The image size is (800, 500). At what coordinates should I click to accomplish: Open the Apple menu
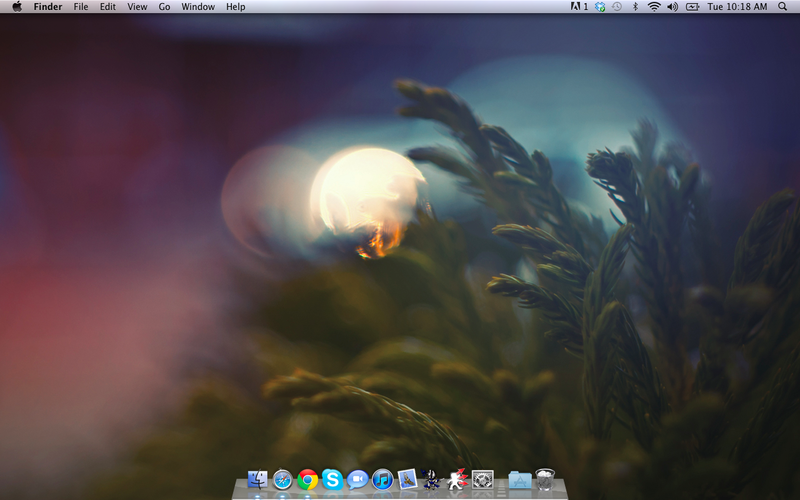(16, 7)
